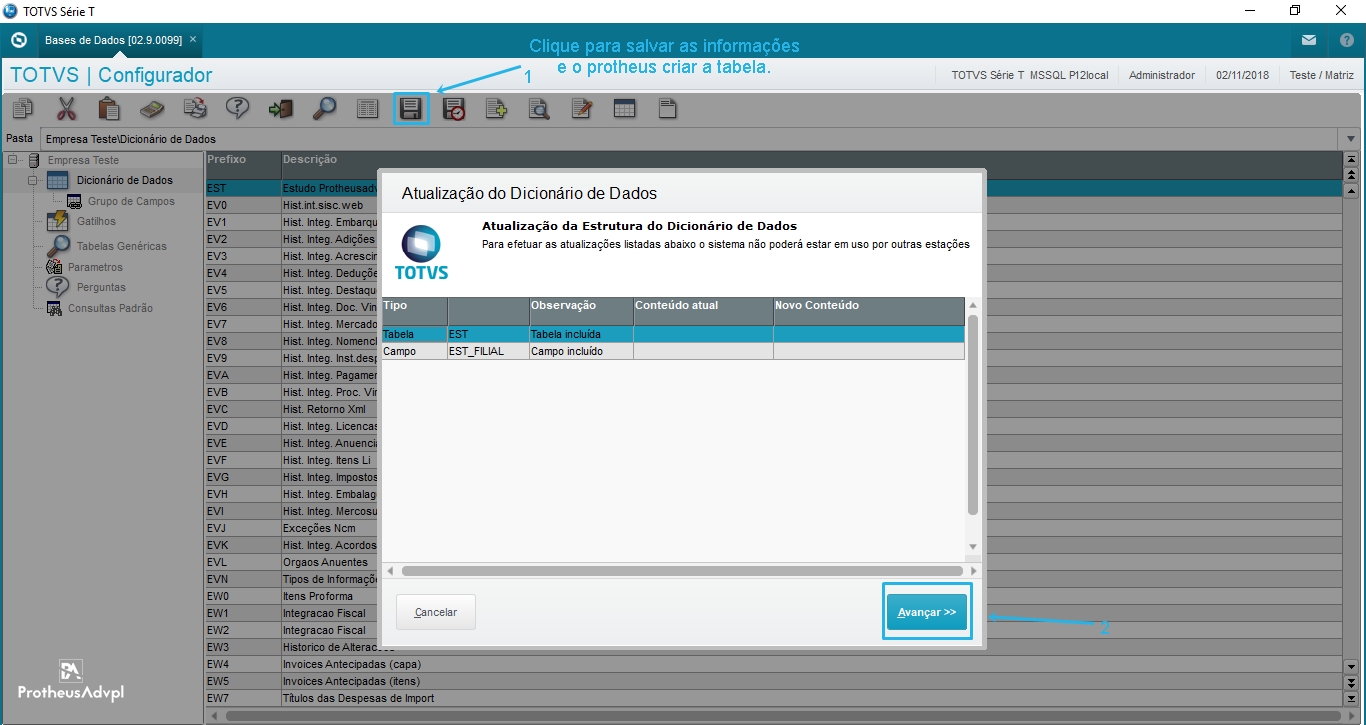Select Tabelas Genéricas in the tree
This screenshot has height=725, width=1366.
(122, 246)
